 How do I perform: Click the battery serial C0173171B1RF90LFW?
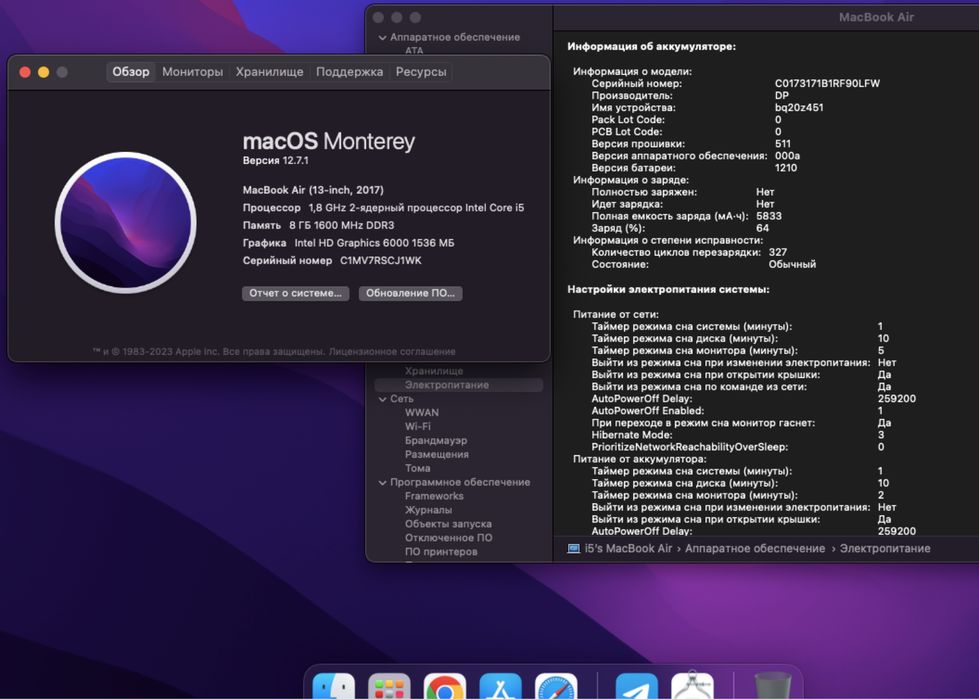[827, 84]
